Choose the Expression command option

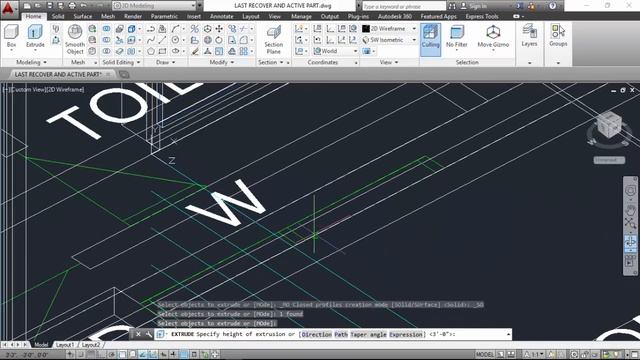406,334
